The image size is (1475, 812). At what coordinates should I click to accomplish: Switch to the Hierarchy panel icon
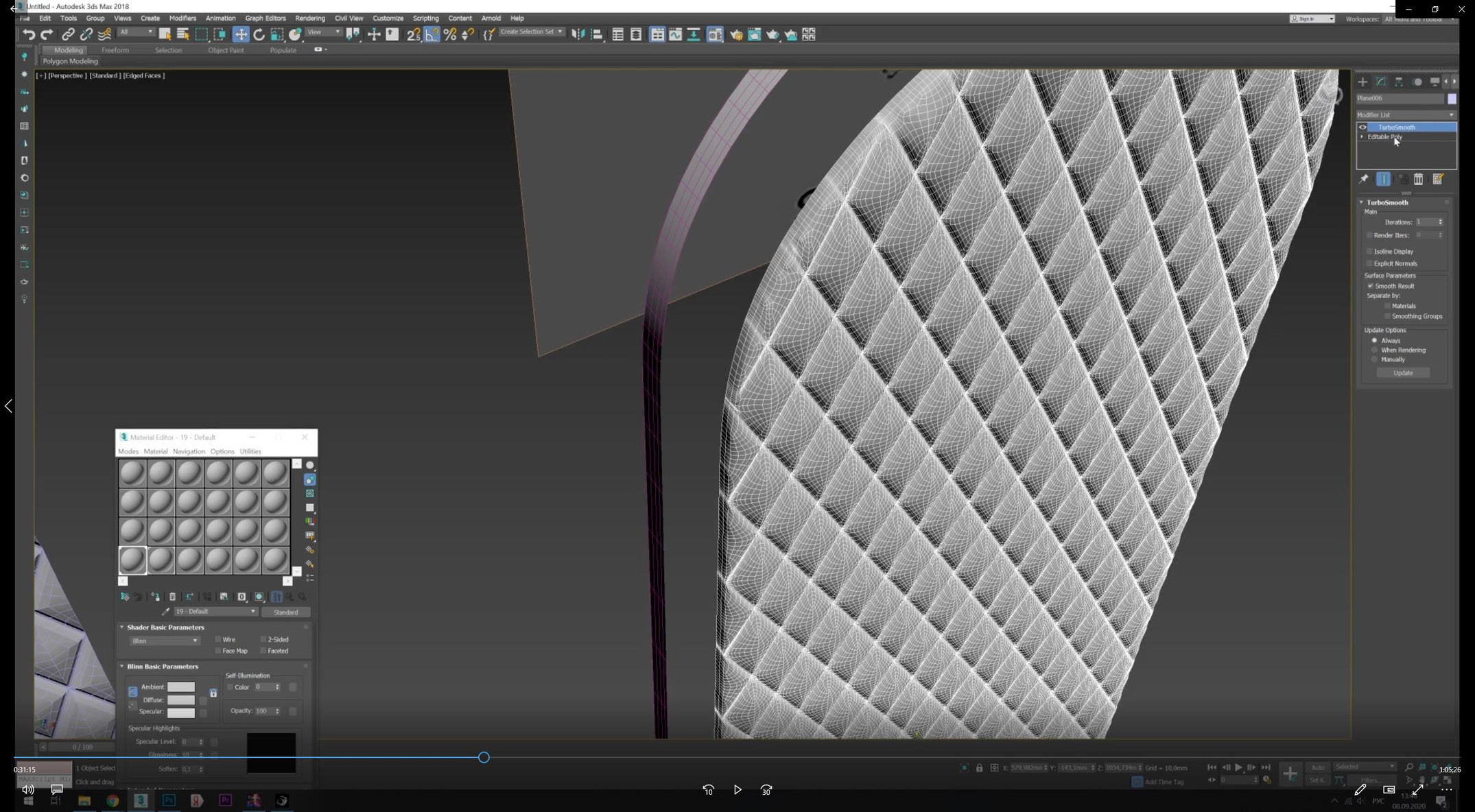pos(1399,82)
